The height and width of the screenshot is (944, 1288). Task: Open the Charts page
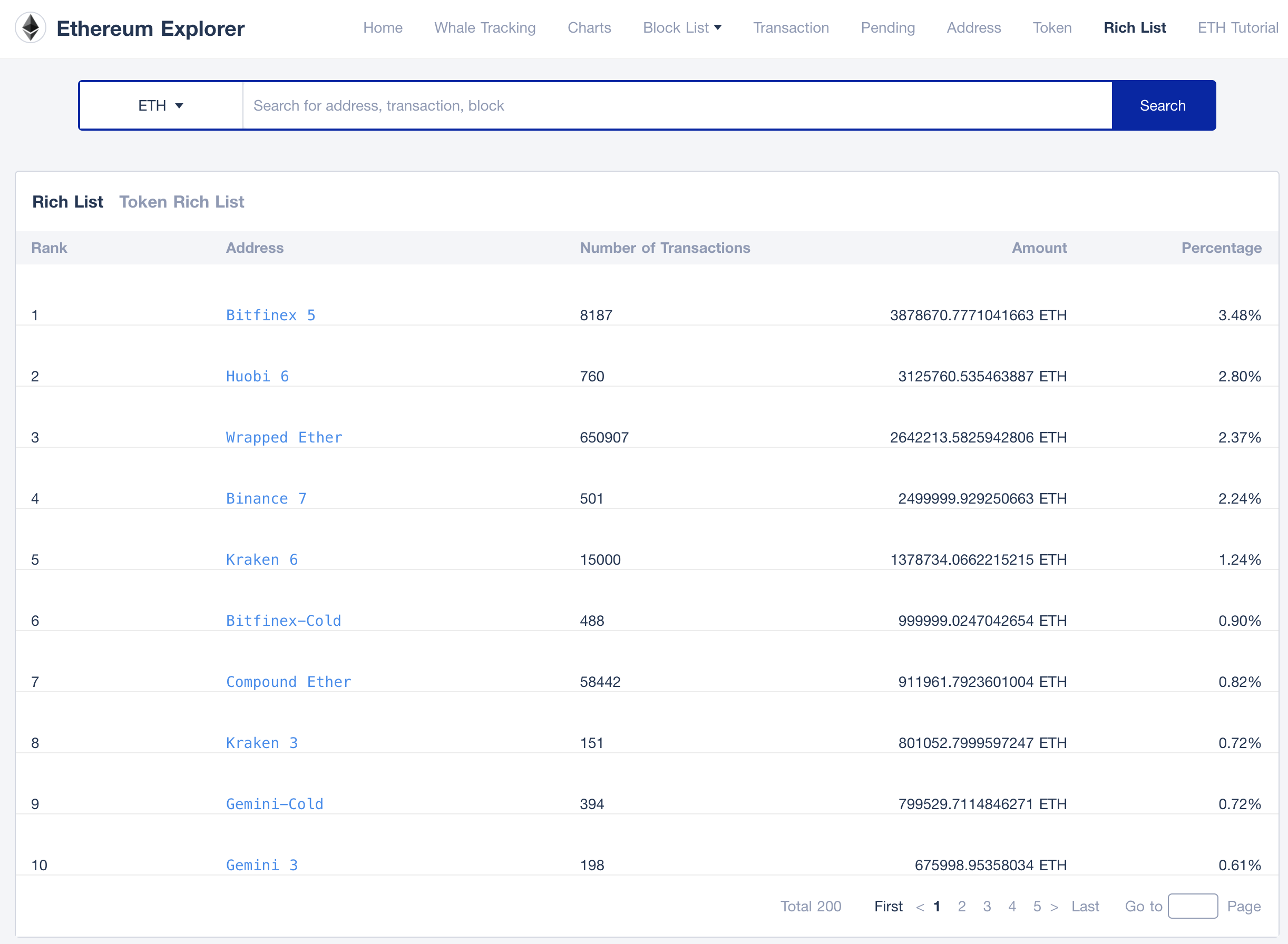pos(589,27)
